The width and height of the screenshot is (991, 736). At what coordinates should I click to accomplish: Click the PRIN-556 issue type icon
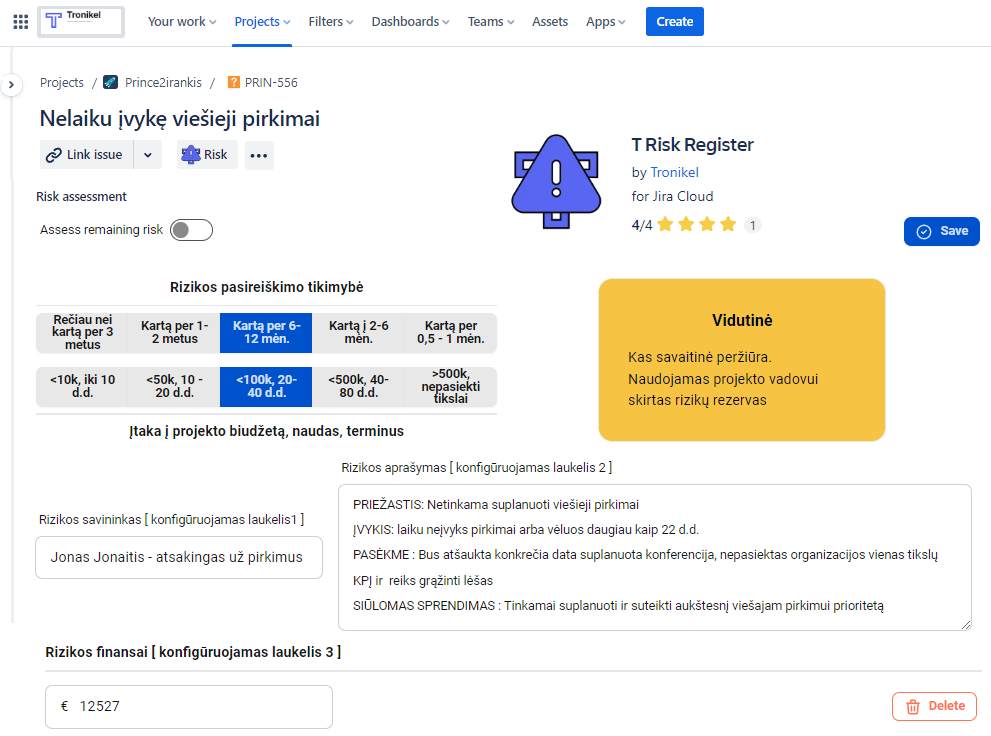point(233,82)
